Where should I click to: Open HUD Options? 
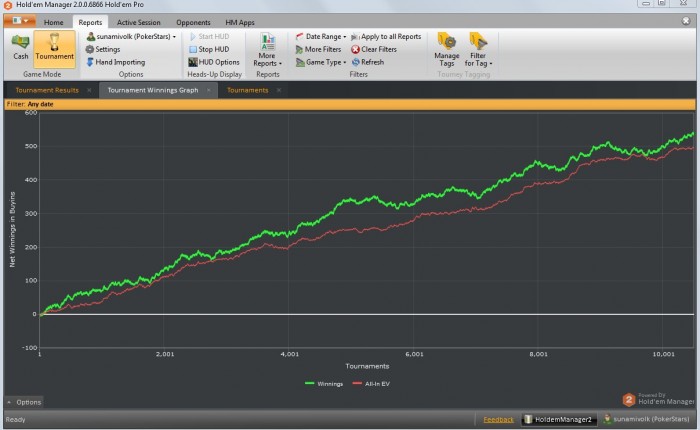click(214, 62)
